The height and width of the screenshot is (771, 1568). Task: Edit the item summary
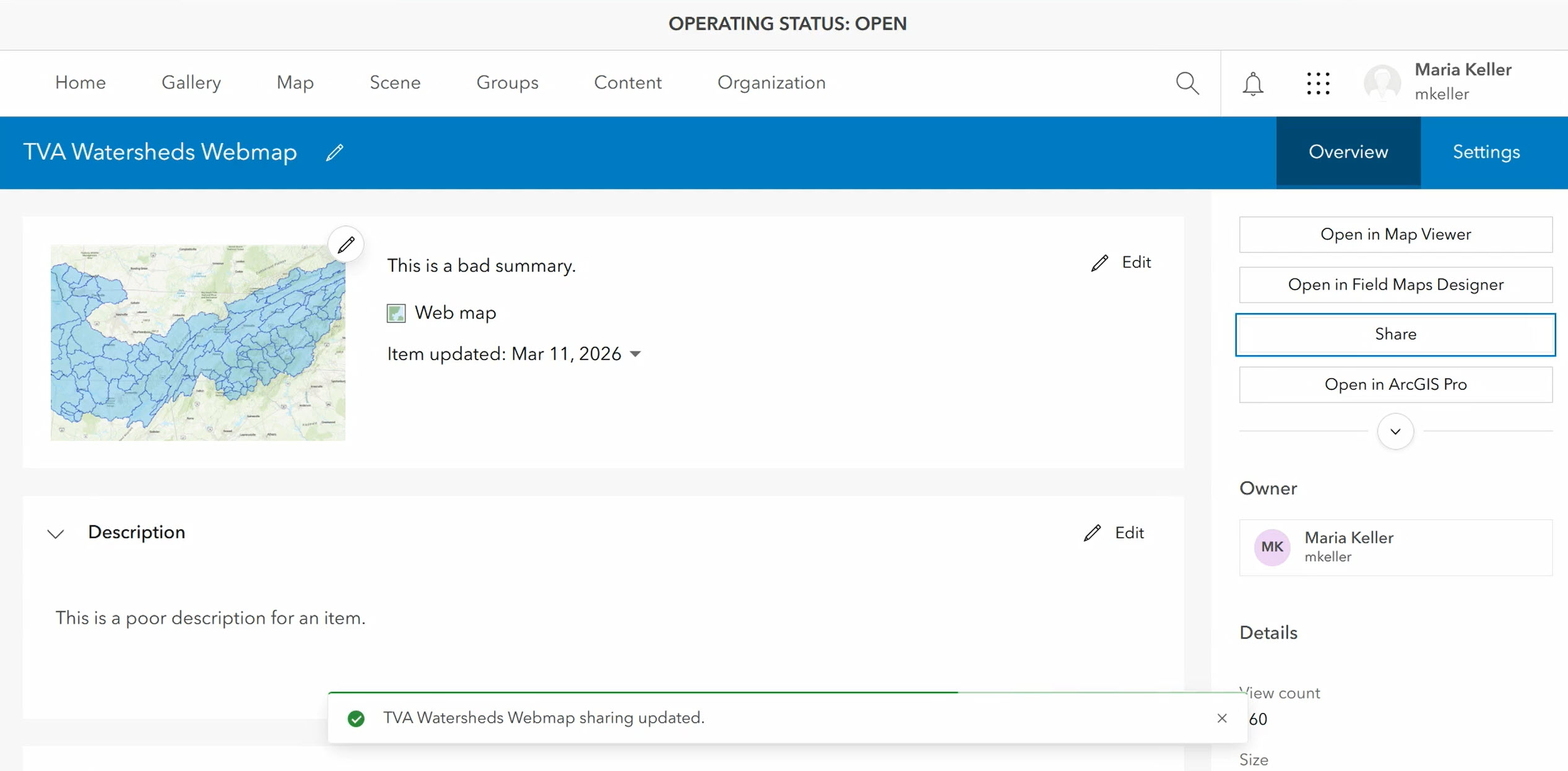pos(1121,262)
